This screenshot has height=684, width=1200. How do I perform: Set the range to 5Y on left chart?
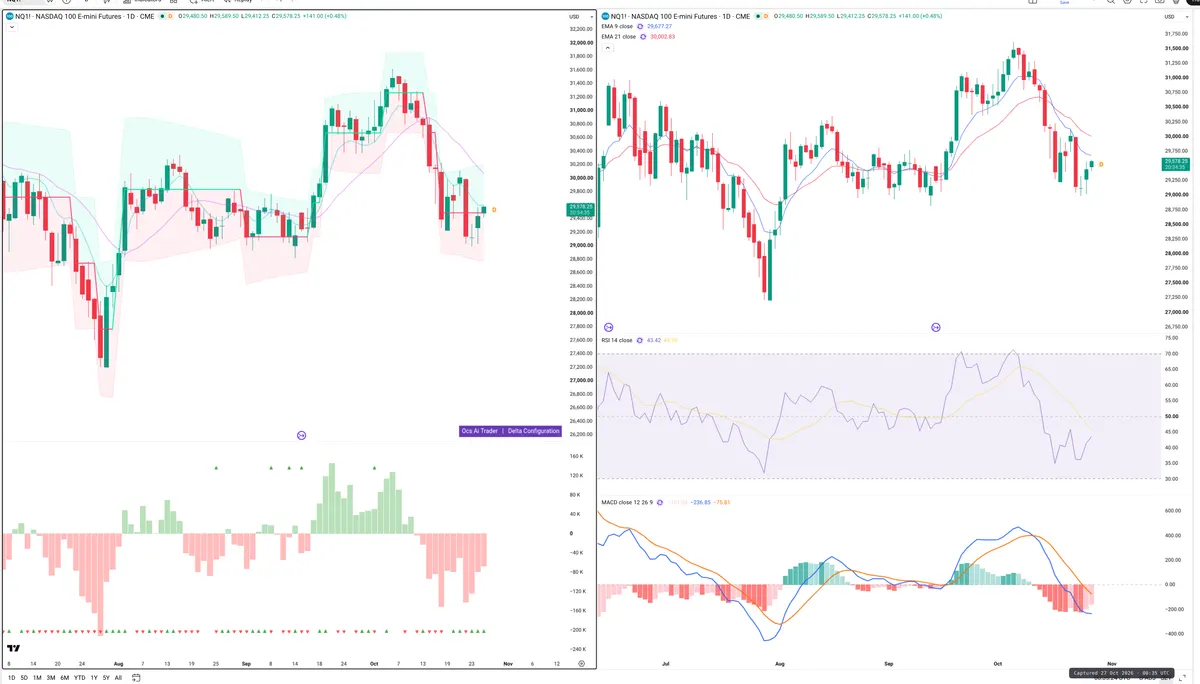coord(106,678)
